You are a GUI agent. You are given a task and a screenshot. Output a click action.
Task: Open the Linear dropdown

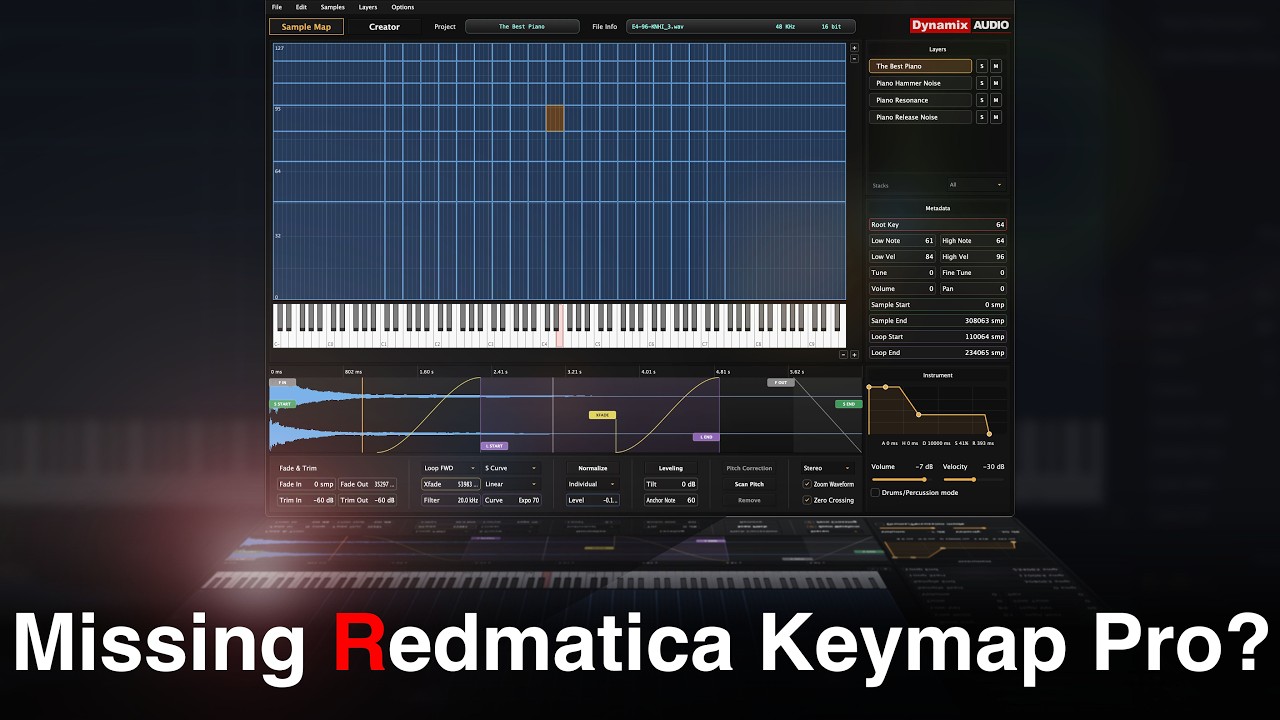[512, 484]
